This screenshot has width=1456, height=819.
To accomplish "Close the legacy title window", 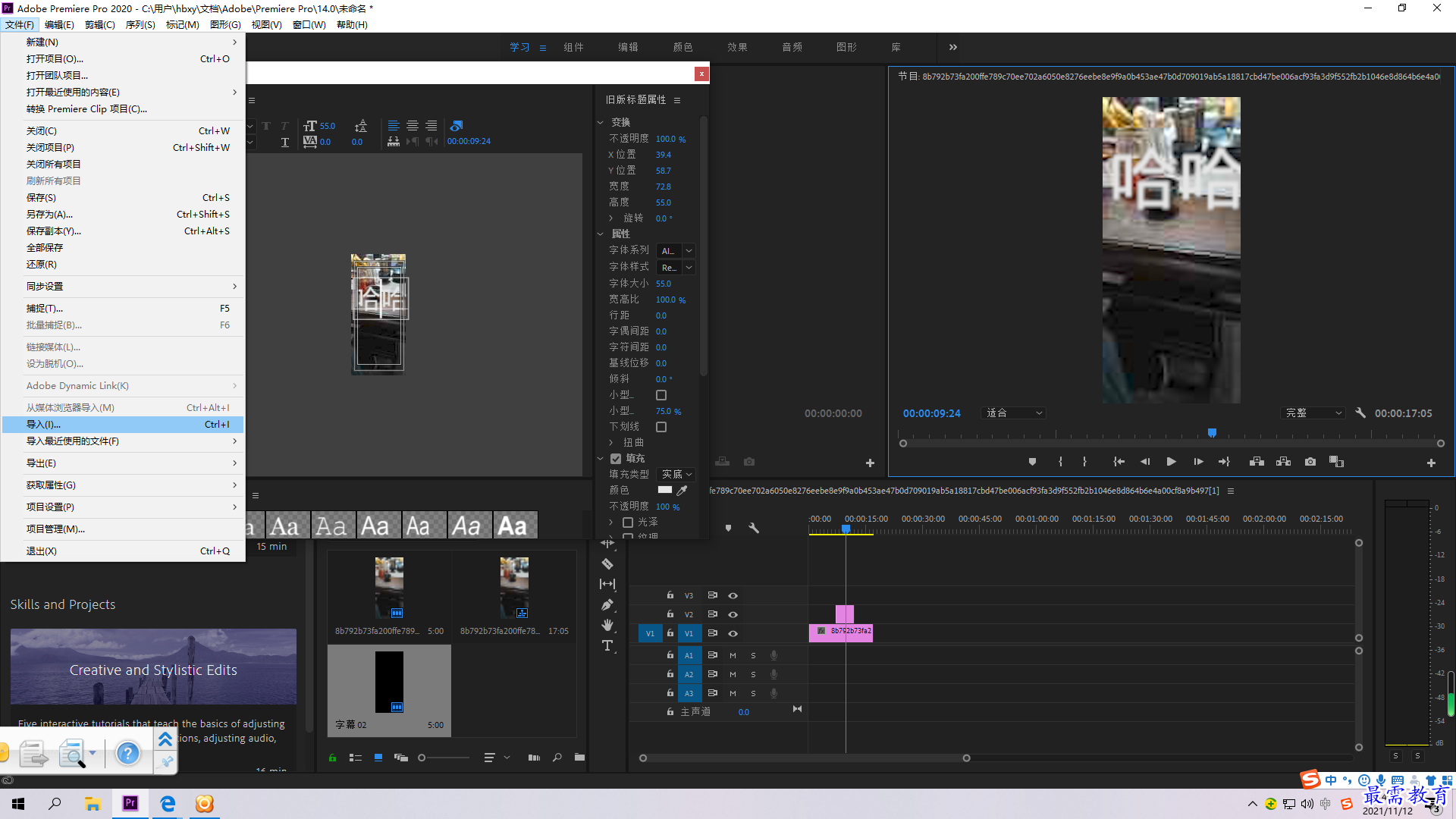I will click(x=701, y=74).
